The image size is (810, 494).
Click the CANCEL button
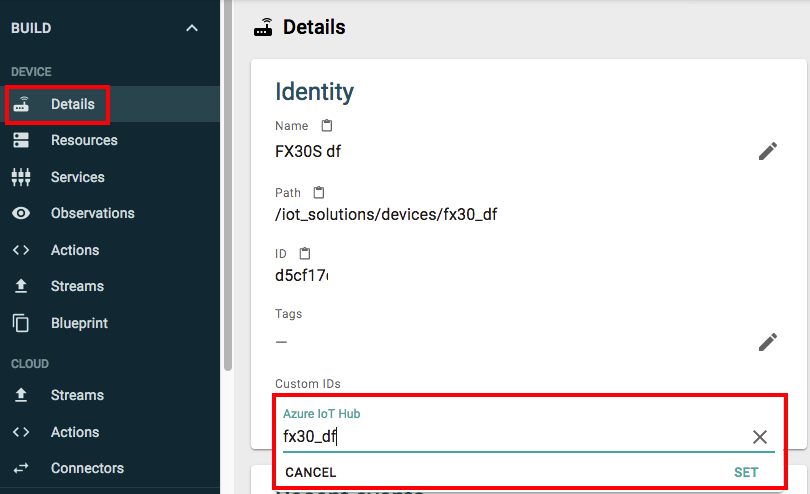coord(311,472)
